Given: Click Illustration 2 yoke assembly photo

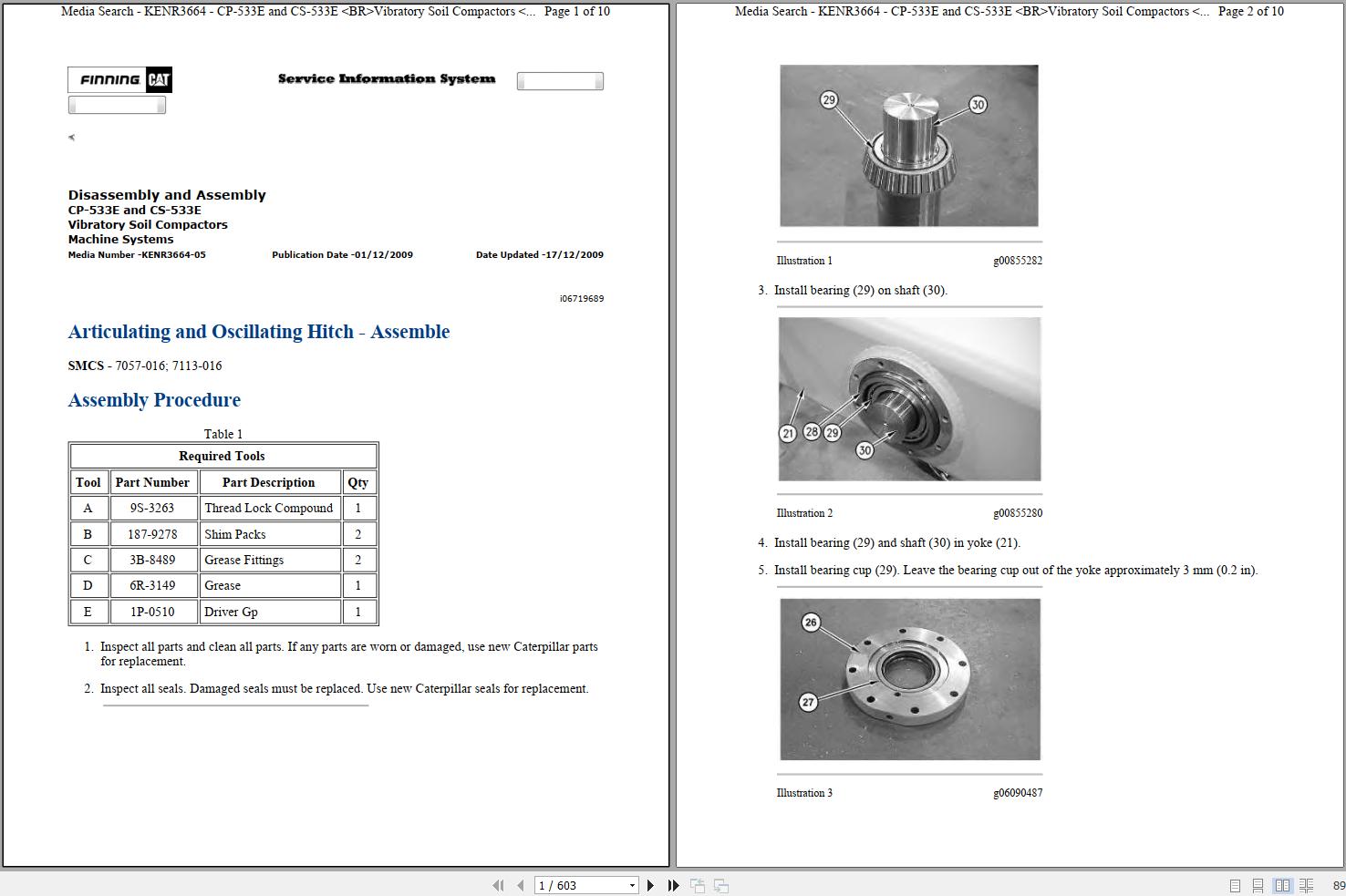Looking at the screenshot, I should point(908,398).
